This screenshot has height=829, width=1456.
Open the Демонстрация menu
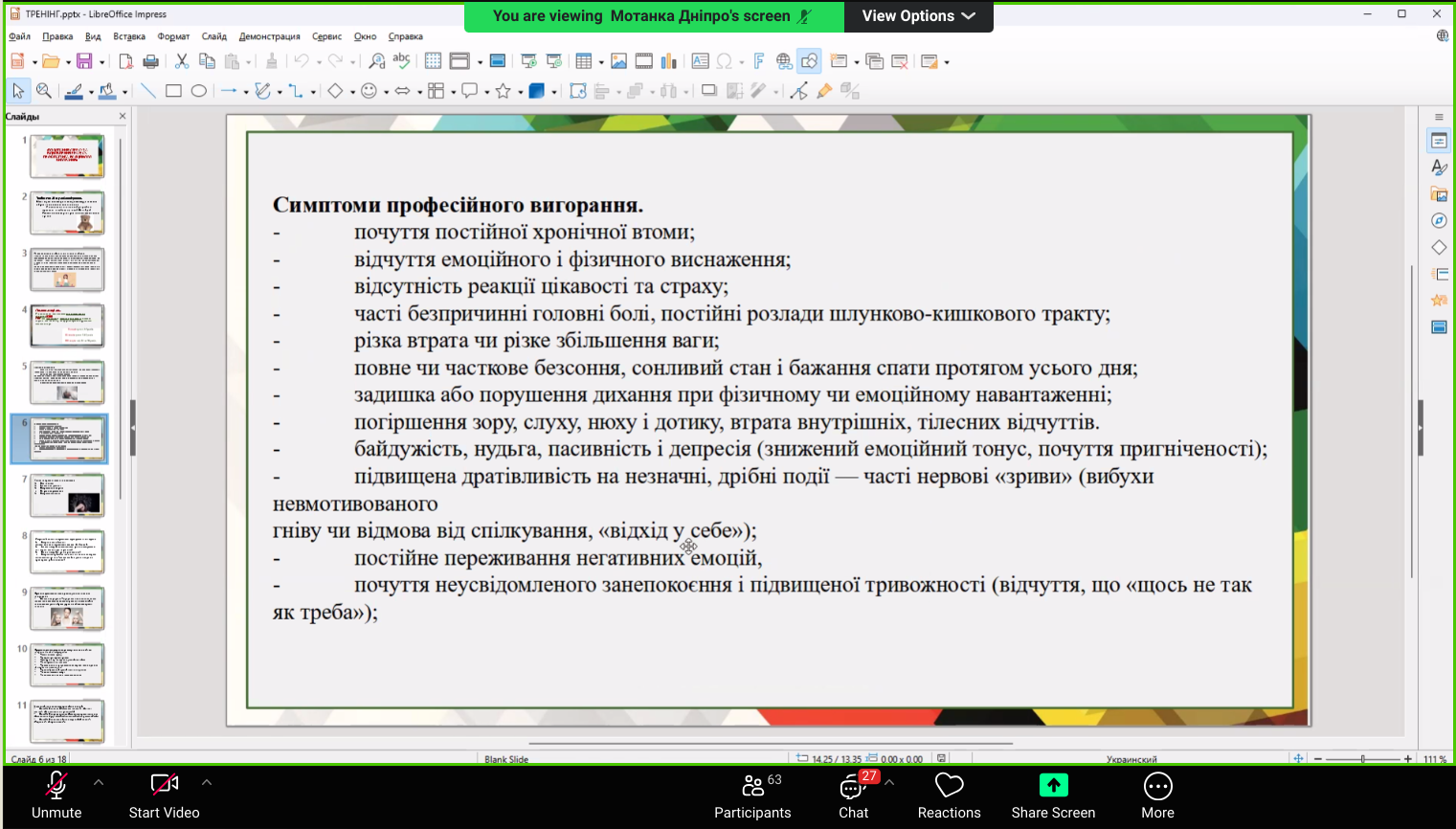click(269, 36)
